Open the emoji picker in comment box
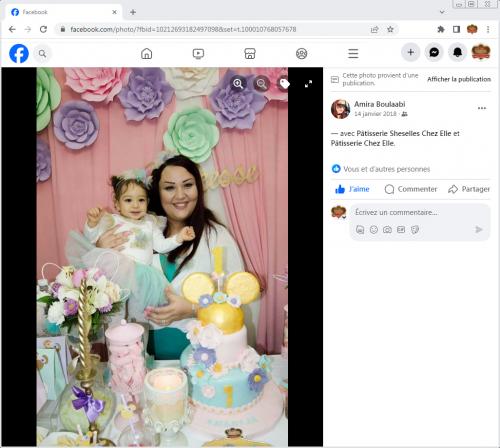Viewport: 500px width, 448px height. click(374, 229)
